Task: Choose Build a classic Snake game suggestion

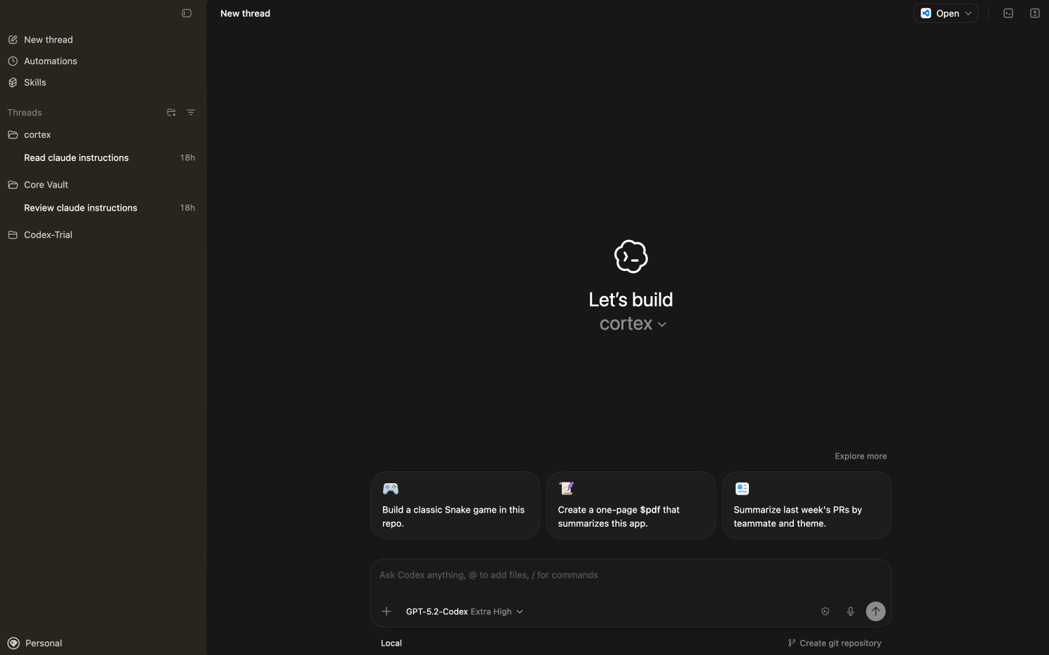Action: [x=455, y=505]
